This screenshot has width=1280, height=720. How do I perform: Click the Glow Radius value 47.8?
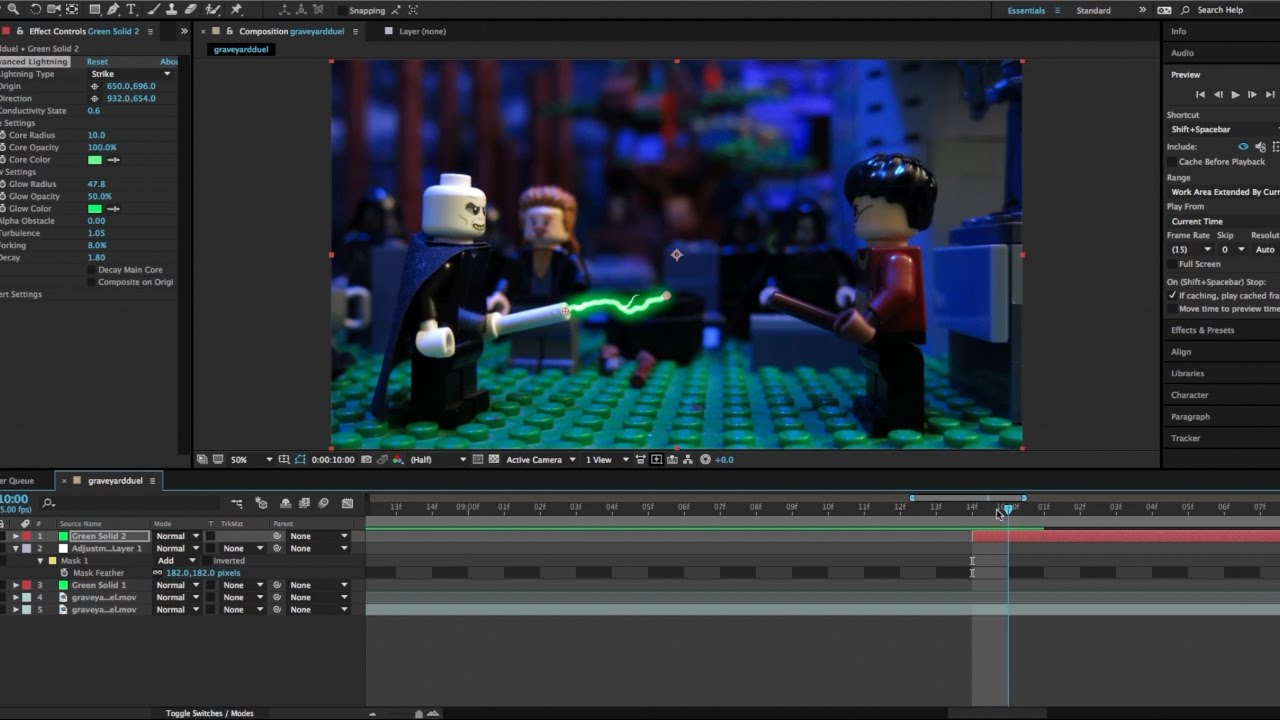point(96,184)
